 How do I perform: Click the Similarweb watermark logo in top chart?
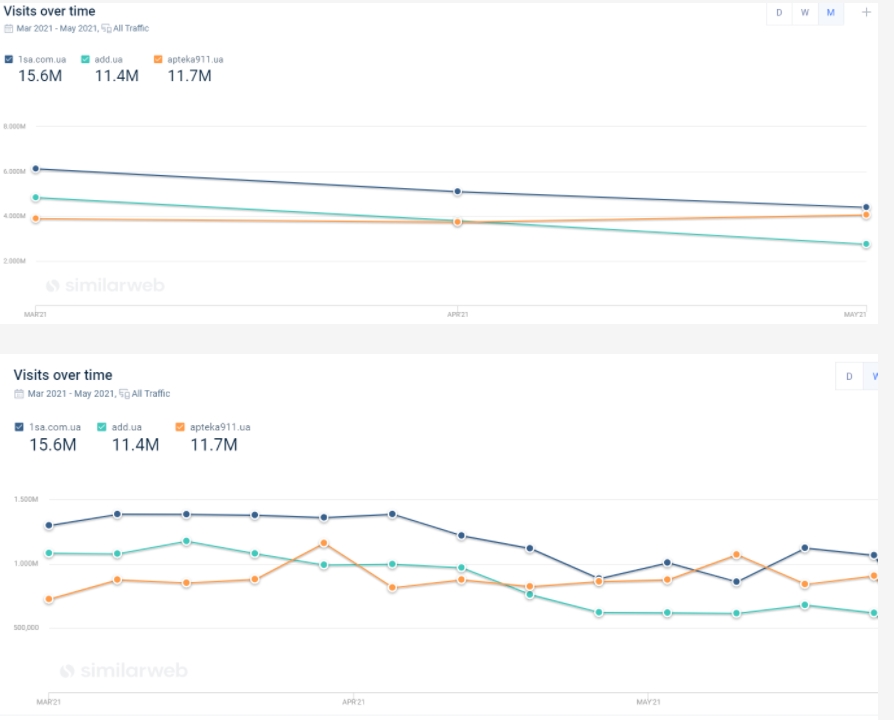(53, 286)
